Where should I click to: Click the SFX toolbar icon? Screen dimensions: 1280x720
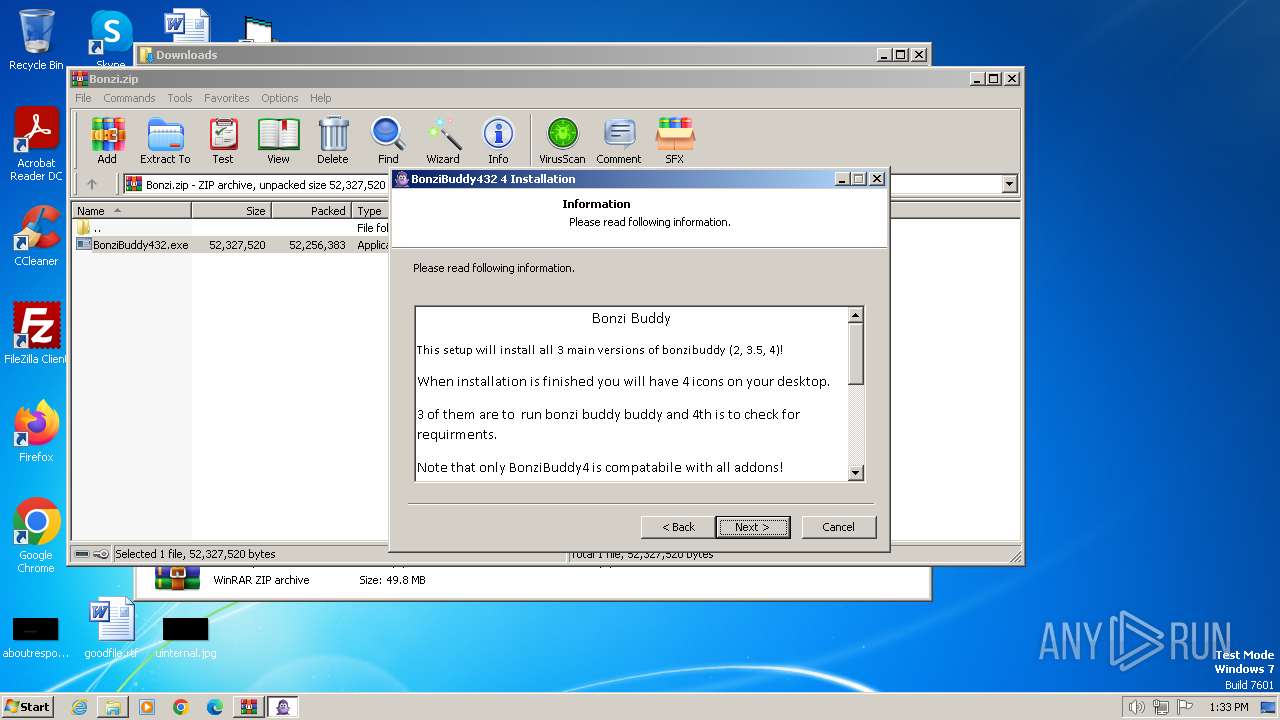675,140
